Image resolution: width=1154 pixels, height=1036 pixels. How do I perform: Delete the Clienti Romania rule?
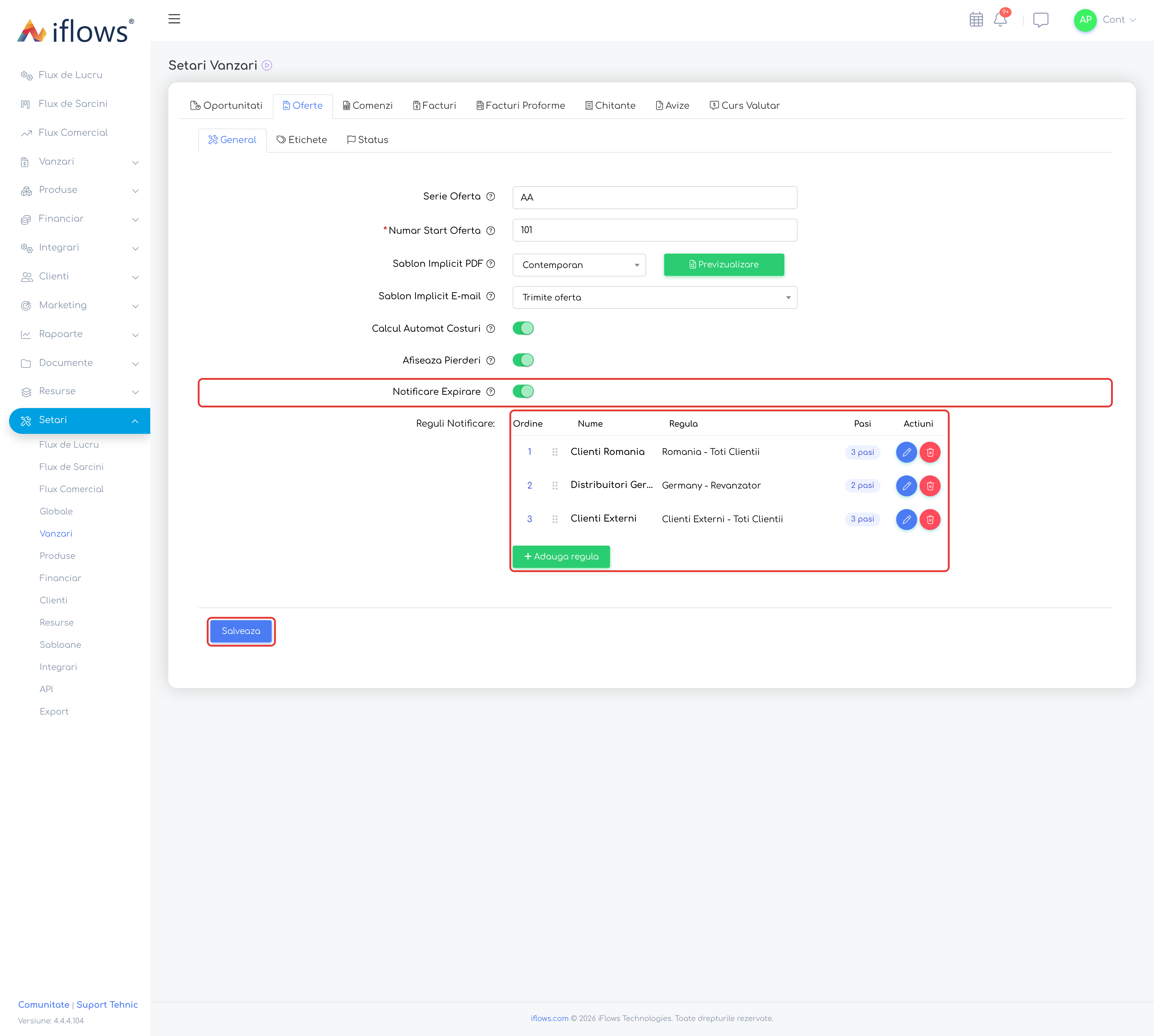pyautogui.click(x=930, y=452)
